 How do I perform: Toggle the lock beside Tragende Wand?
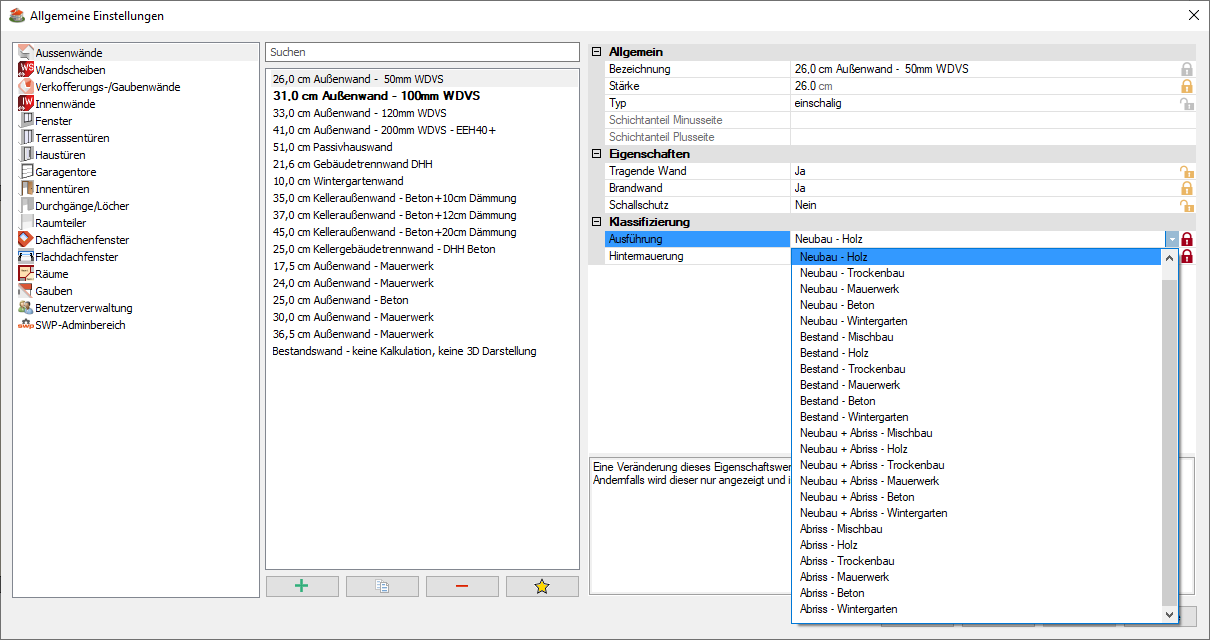[1187, 172]
